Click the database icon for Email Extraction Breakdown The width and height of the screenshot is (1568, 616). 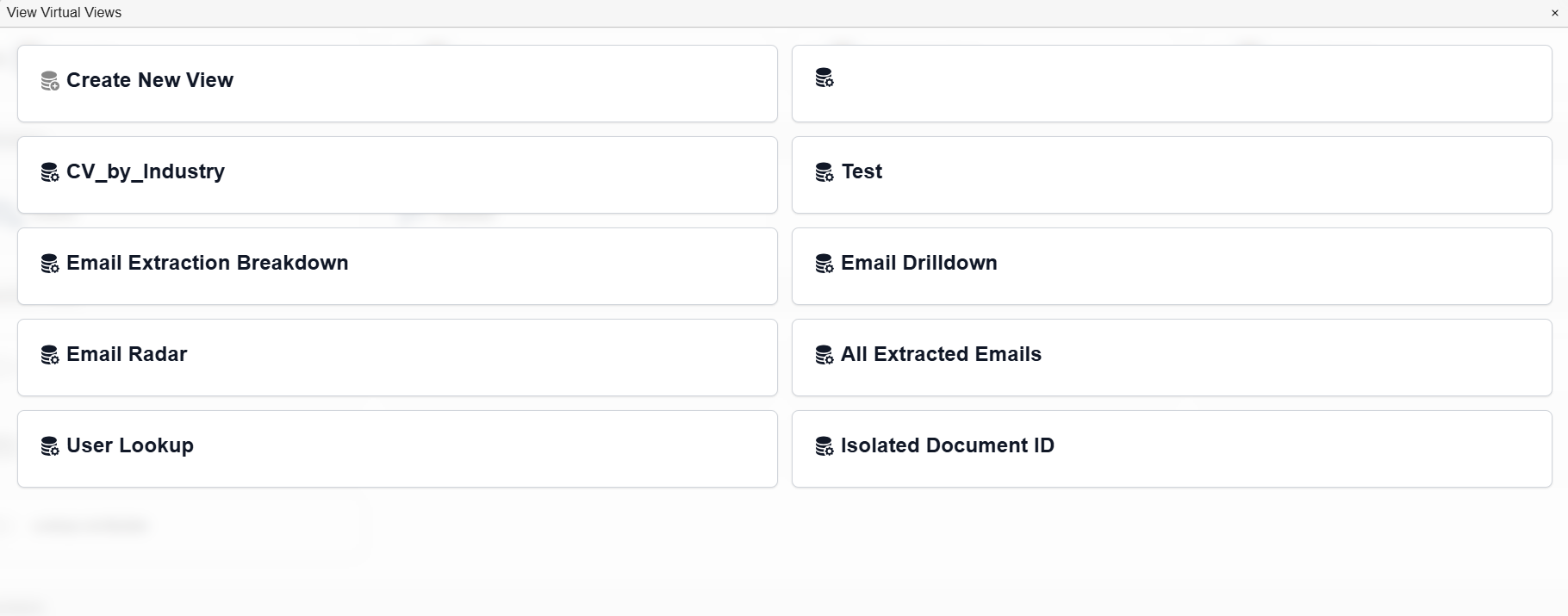pyautogui.click(x=49, y=264)
